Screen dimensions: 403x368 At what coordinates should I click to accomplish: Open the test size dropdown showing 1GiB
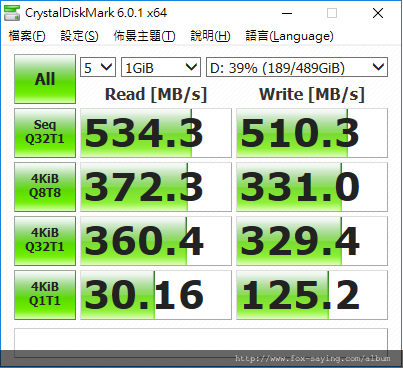(161, 67)
